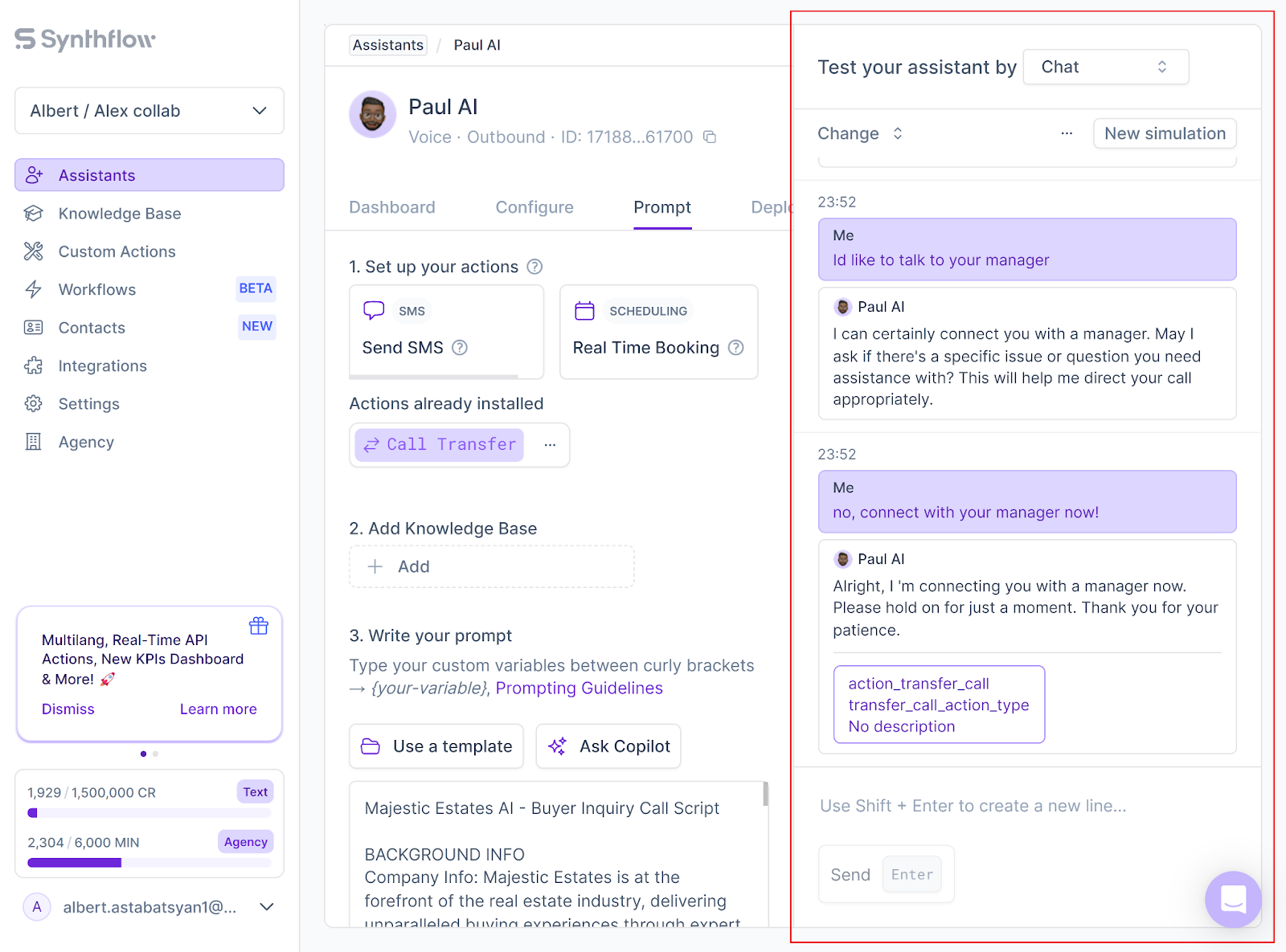1286x952 pixels.
Task: Open the Dashboard tab
Action: pos(392,207)
